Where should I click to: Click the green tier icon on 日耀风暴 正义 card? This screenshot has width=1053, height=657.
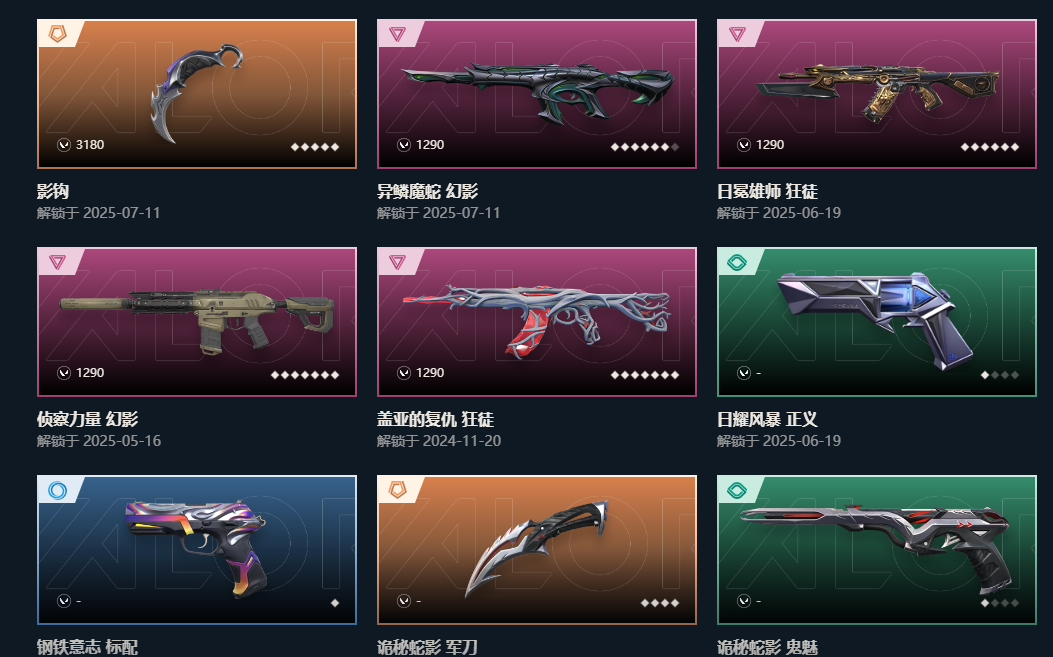coord(737,262)
